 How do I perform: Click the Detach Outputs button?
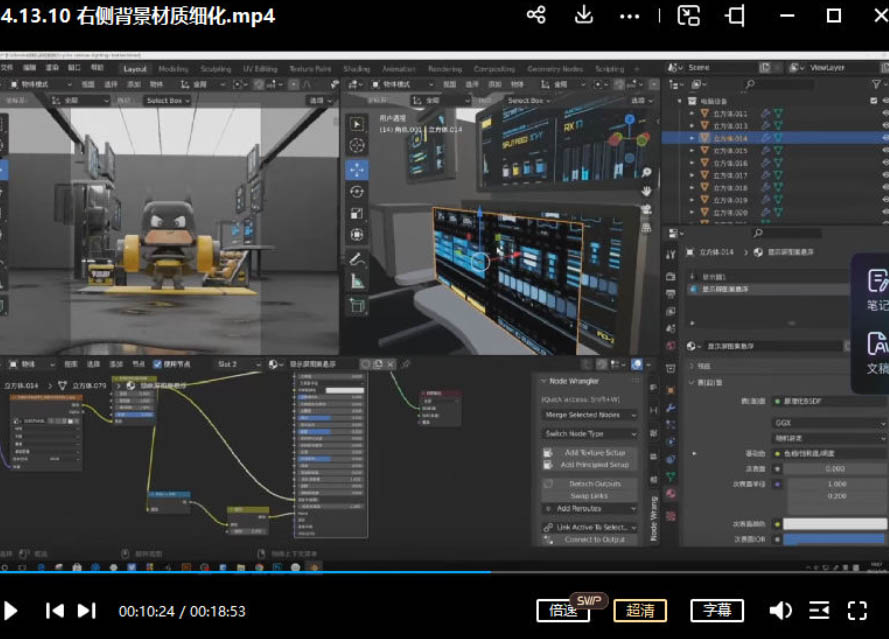click(x=590, y=484)
